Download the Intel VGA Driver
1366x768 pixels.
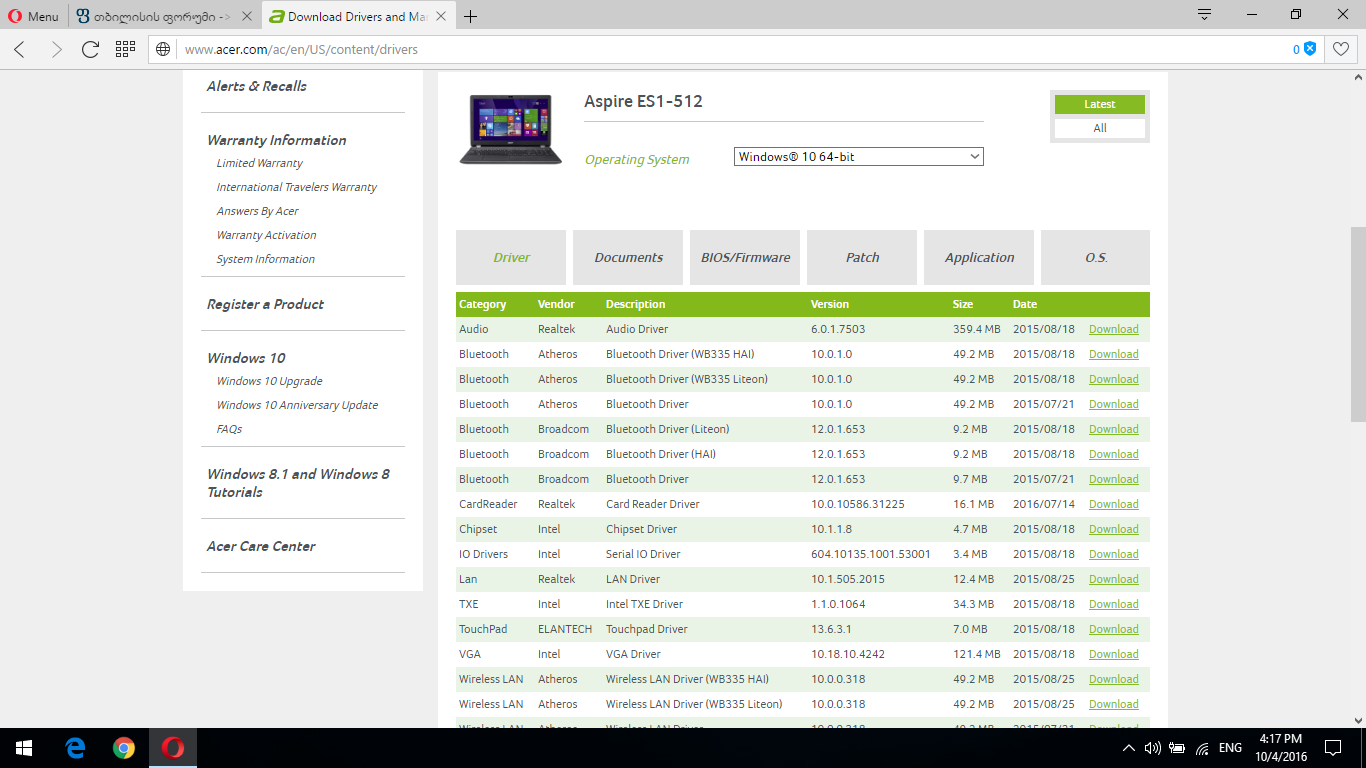pyautogui.click(x=1114, y=654)
